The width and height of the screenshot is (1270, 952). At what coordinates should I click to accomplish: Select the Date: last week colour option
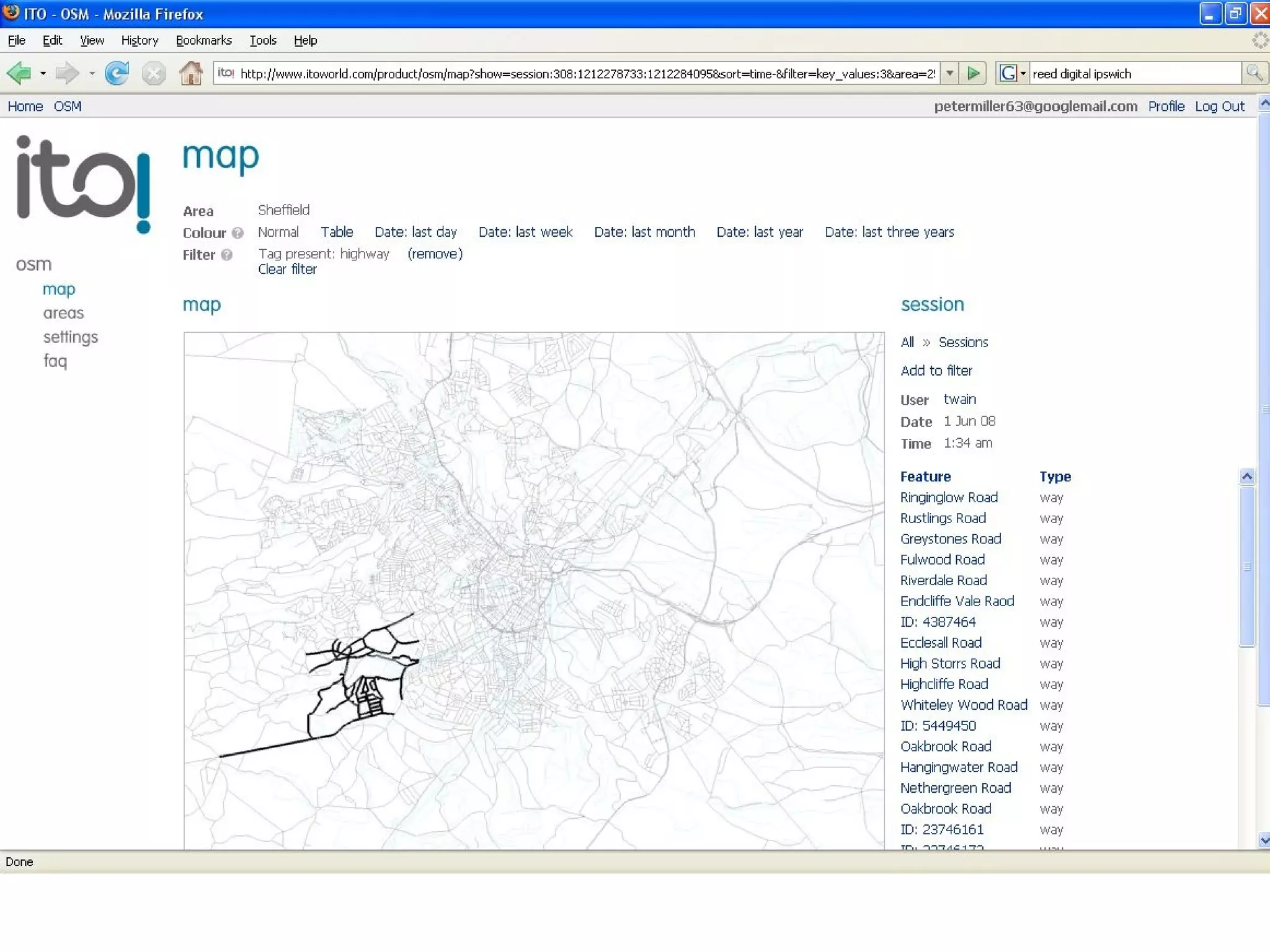click(x=525, y=232)
